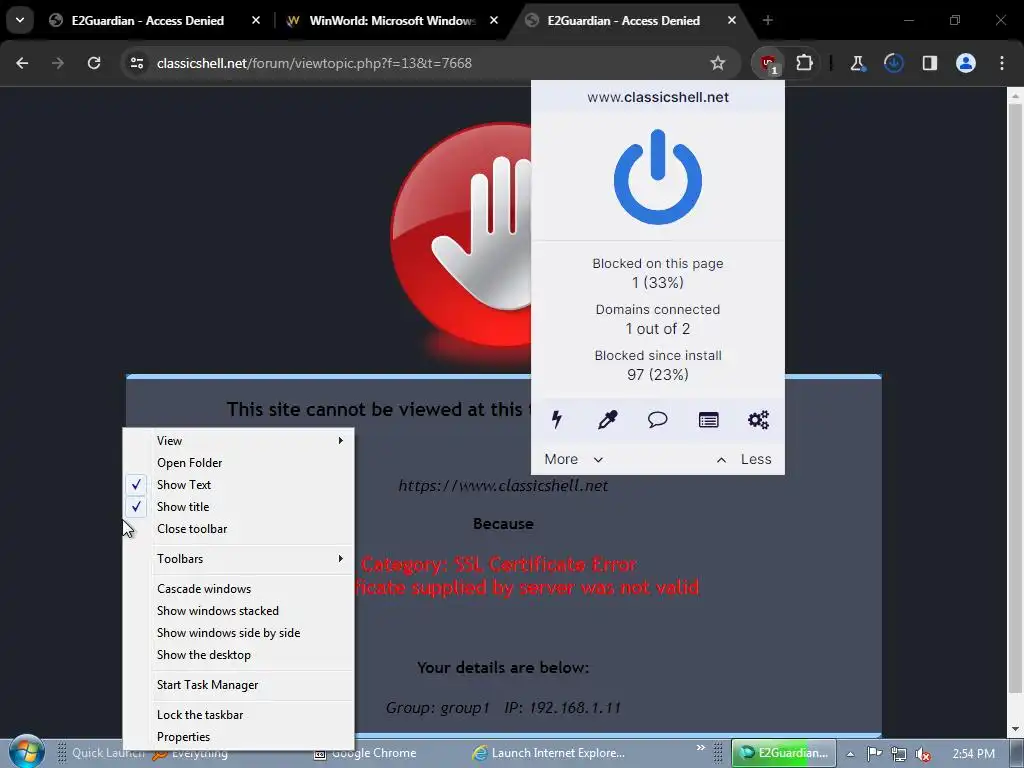Expand the Toolbars submenu
This screenshot has height=768, width=1024.
(x=238, y=559)
